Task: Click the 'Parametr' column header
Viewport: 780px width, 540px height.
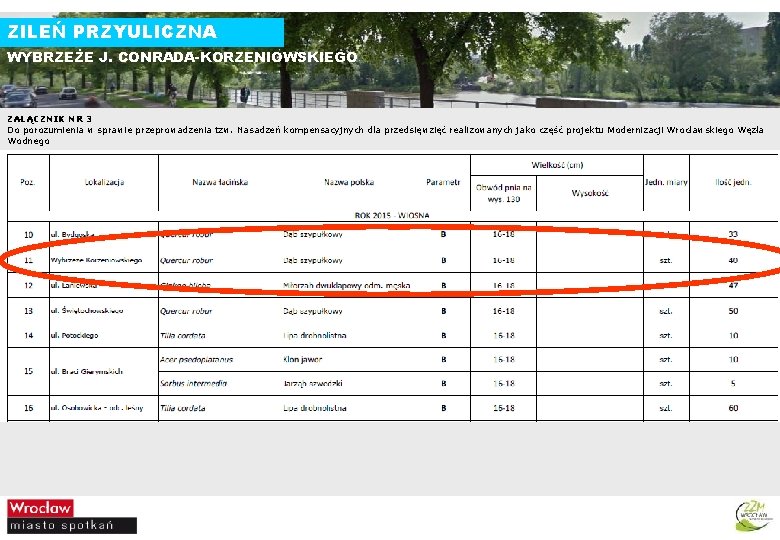Action: point(443,182)
